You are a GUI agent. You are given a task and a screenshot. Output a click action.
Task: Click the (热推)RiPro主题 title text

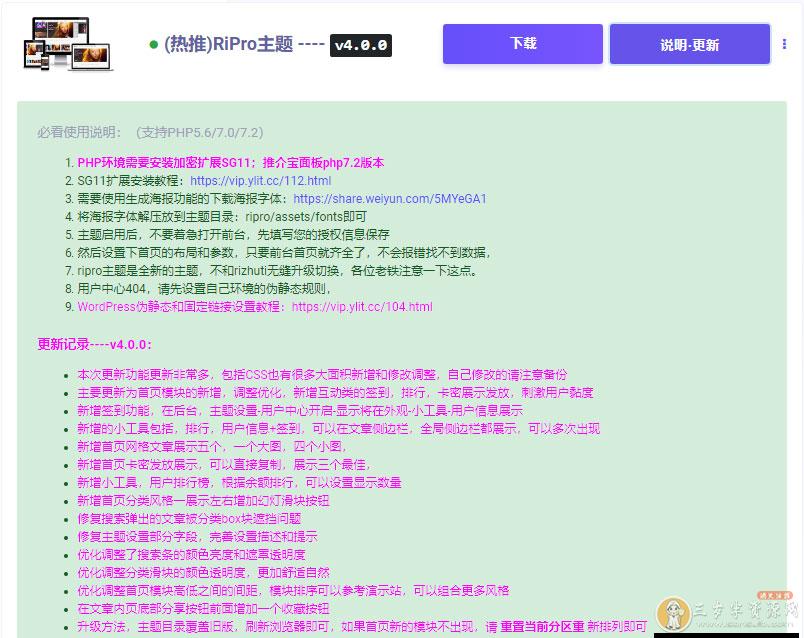tap(228, 44)
